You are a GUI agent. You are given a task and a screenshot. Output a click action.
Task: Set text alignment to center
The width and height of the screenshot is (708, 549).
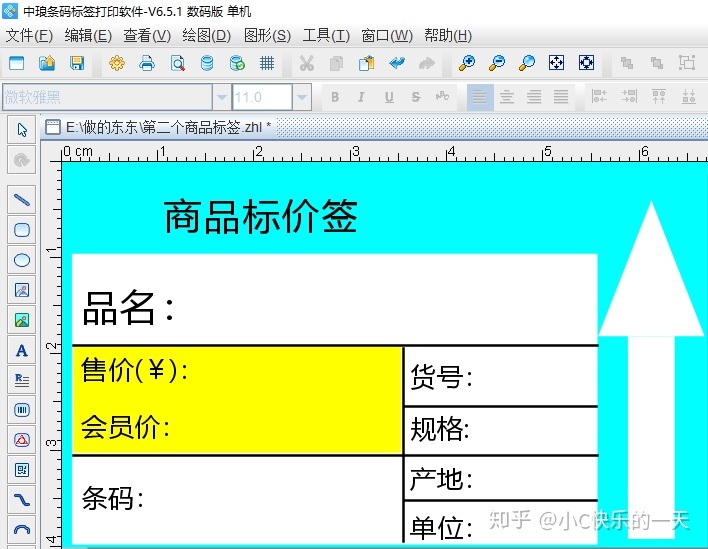pyautogui.click(x=507, y=97)
